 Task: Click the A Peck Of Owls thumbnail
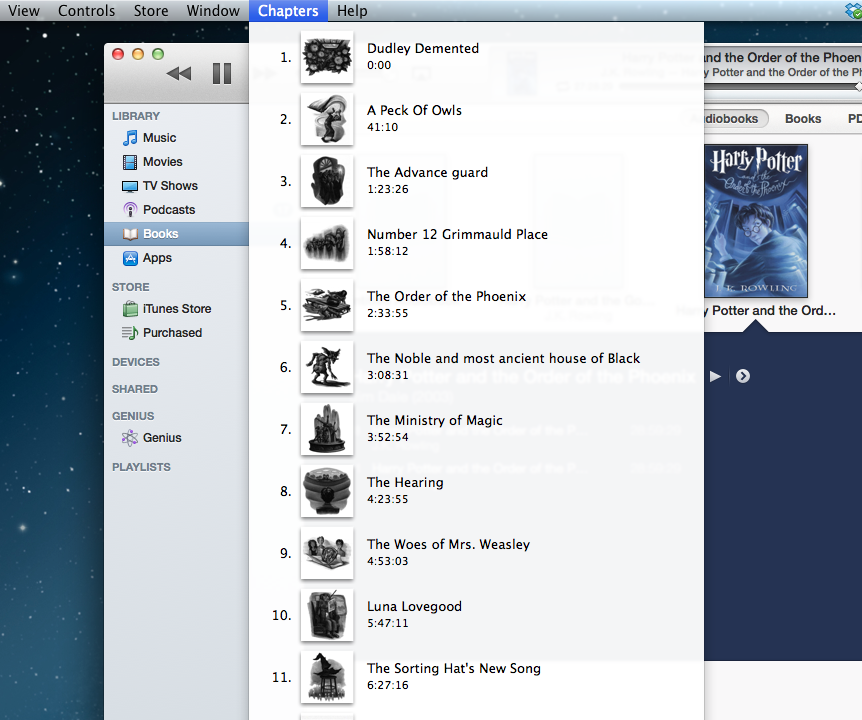pos(327,119)
